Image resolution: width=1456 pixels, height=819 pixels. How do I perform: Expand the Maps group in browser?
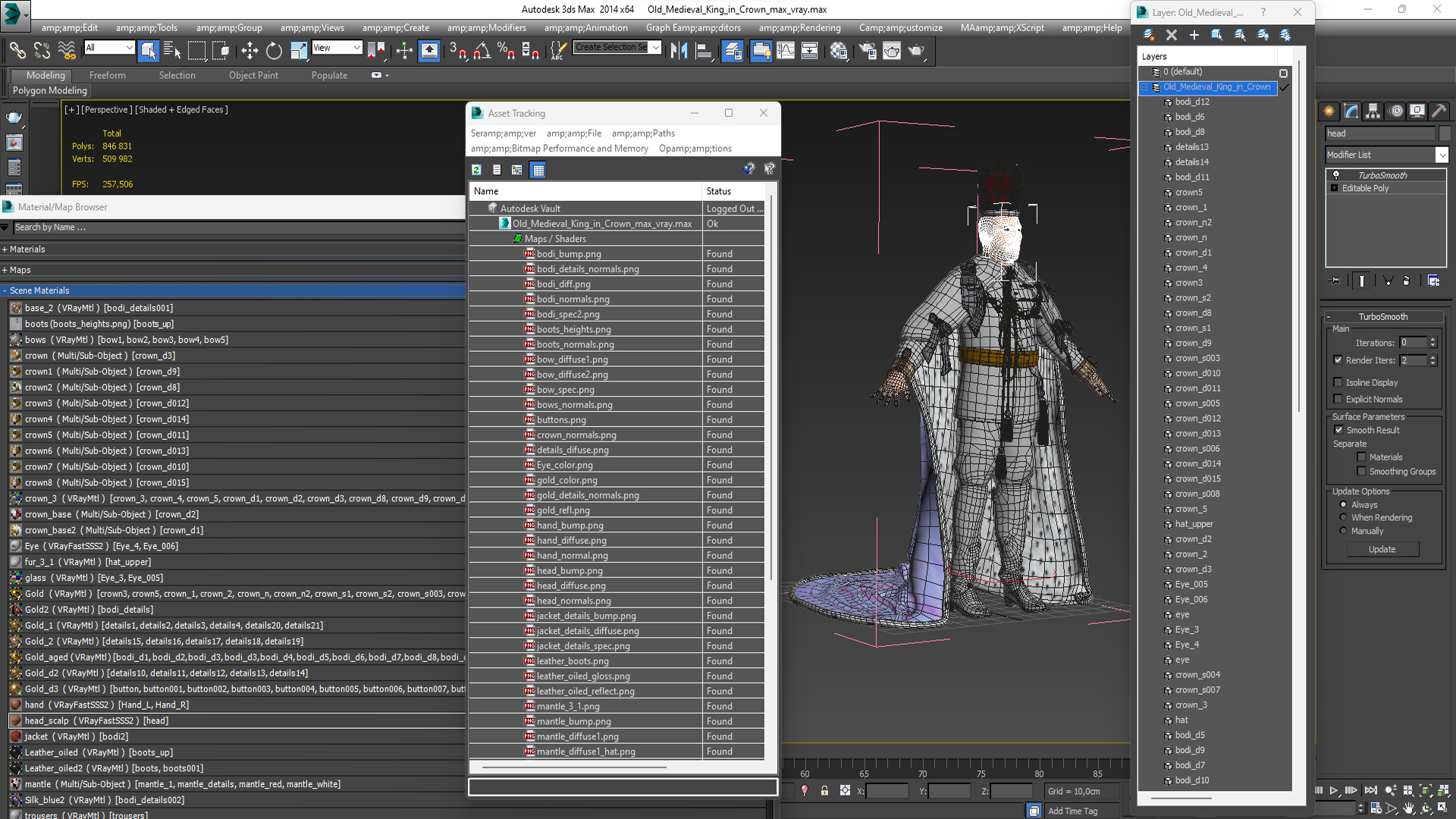pyautogui.click(x=5, y=270)
